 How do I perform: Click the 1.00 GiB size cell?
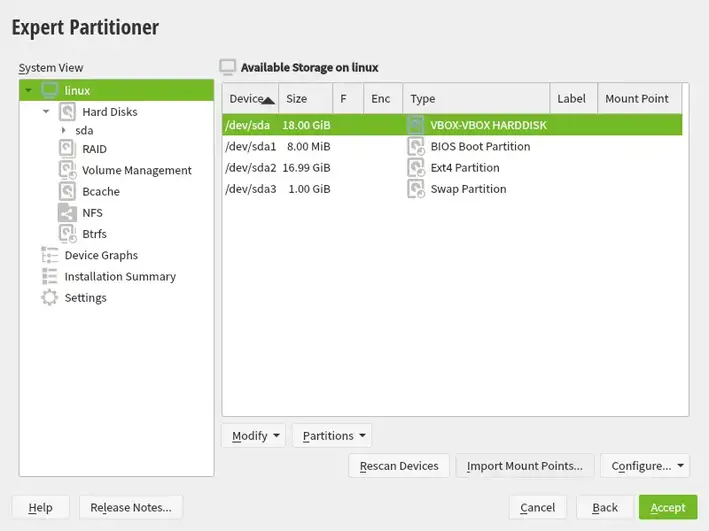click(309, 189)
